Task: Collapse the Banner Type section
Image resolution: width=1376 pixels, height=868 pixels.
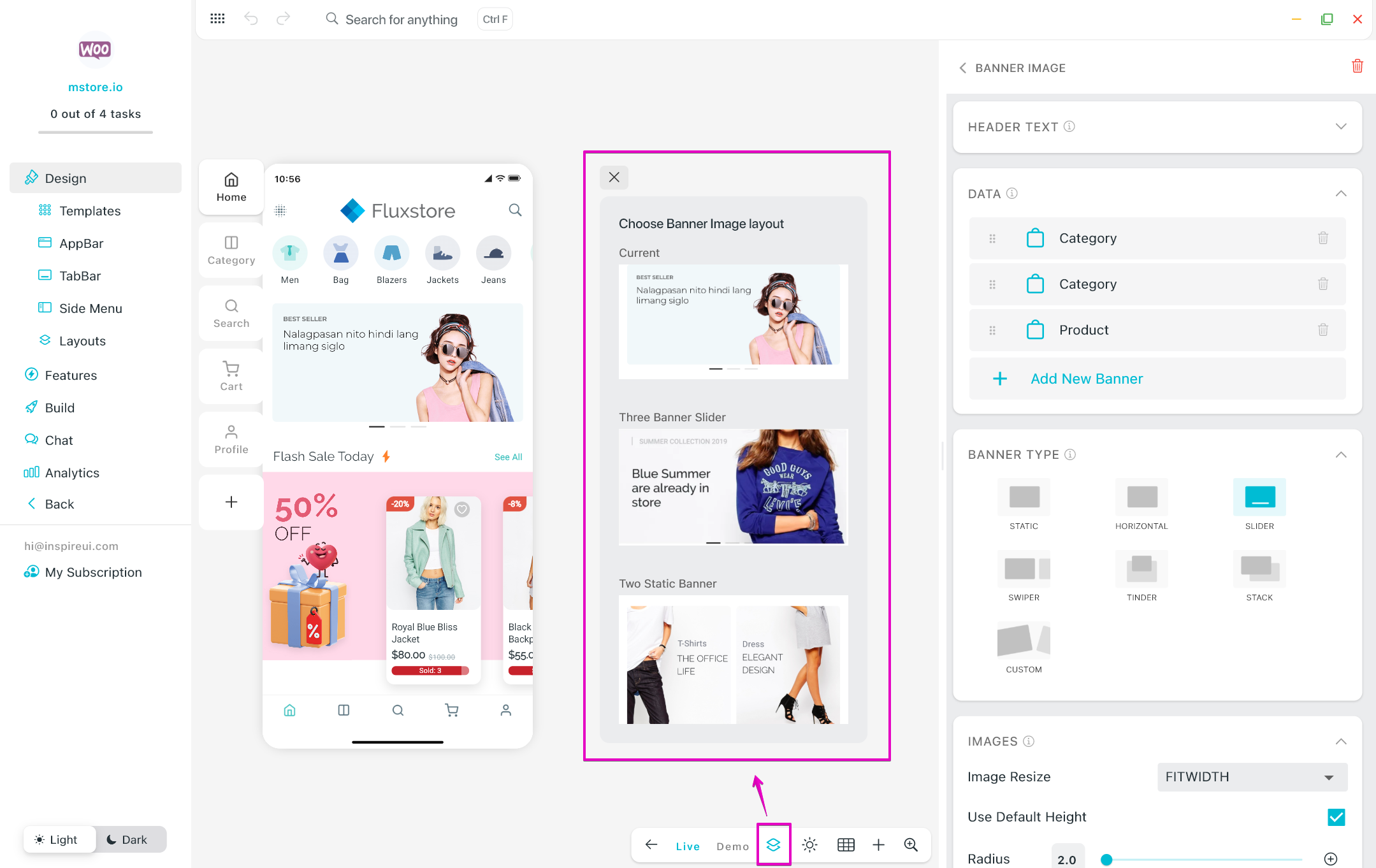Action: 1340,455
